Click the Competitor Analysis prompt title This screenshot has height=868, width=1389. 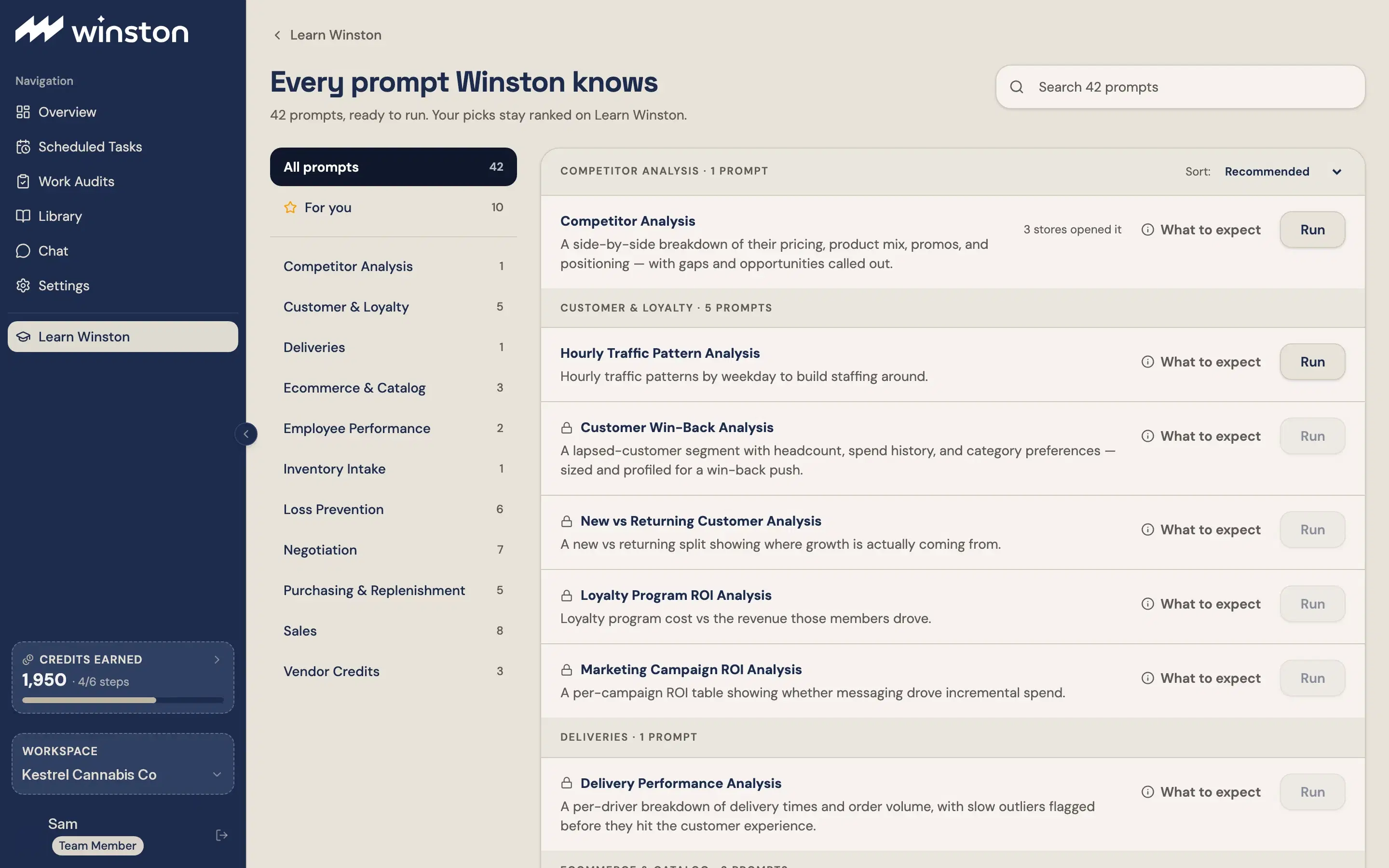(627, 221)
